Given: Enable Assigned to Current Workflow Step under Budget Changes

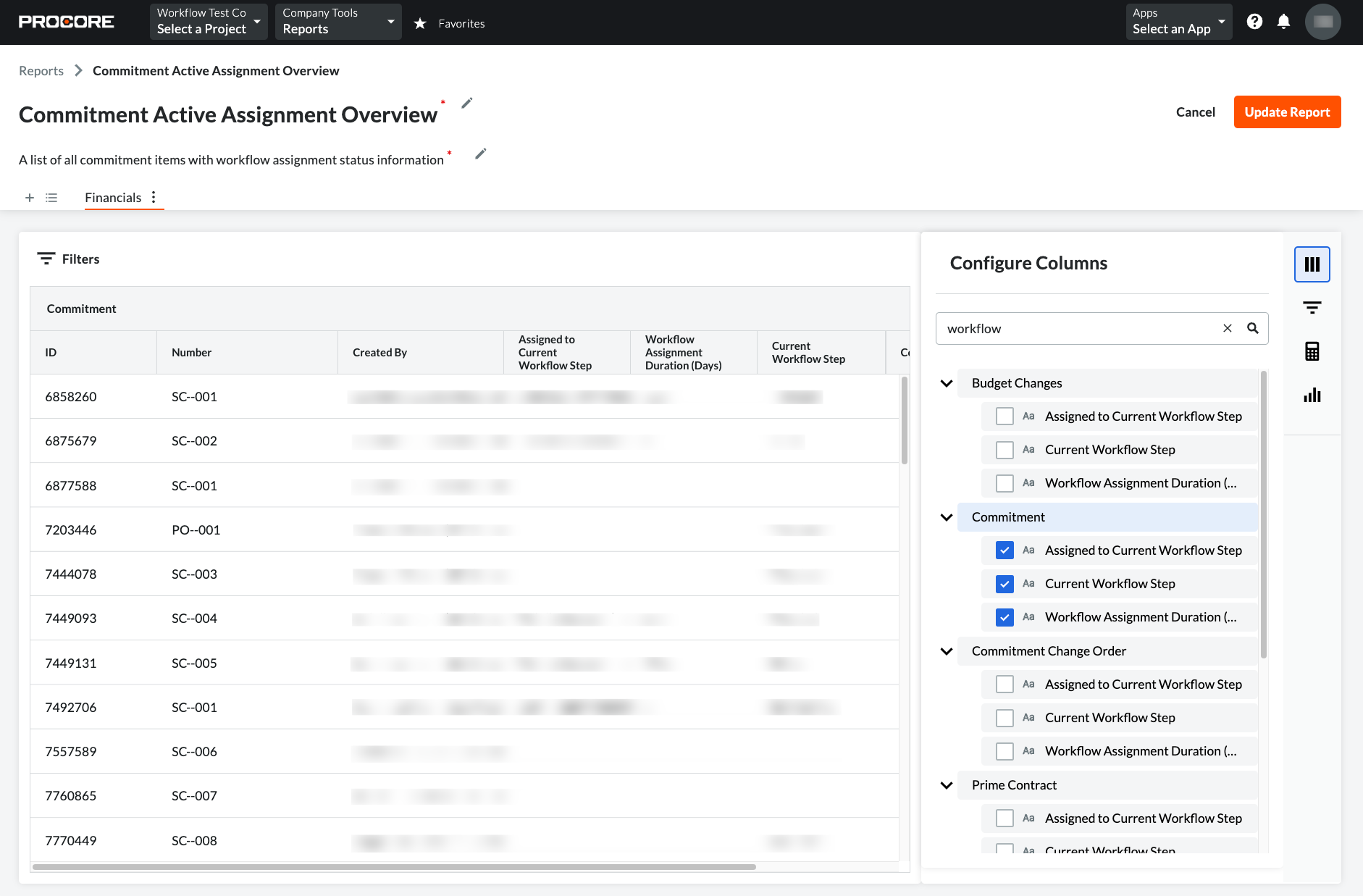Looking at the screenshot, I should tap(1005, 416).
